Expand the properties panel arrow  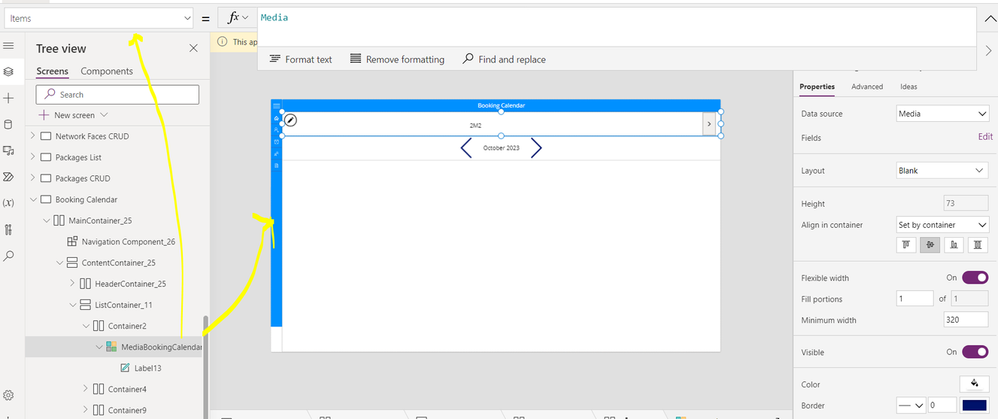click(x=988, y=50)
